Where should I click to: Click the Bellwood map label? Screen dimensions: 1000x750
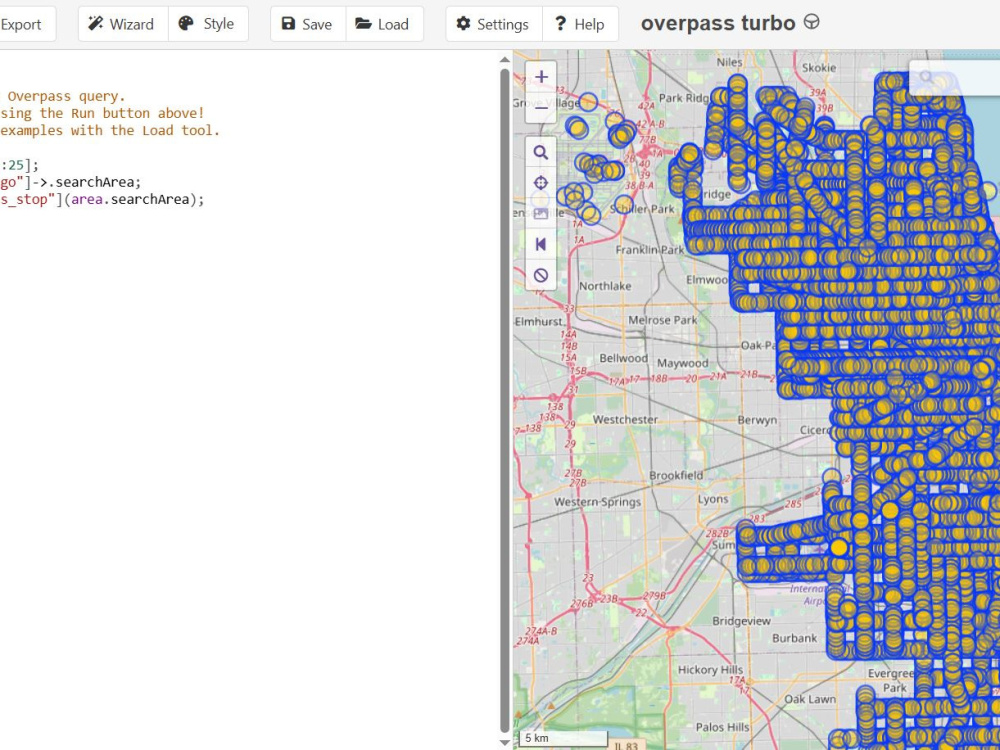(623, 358)
